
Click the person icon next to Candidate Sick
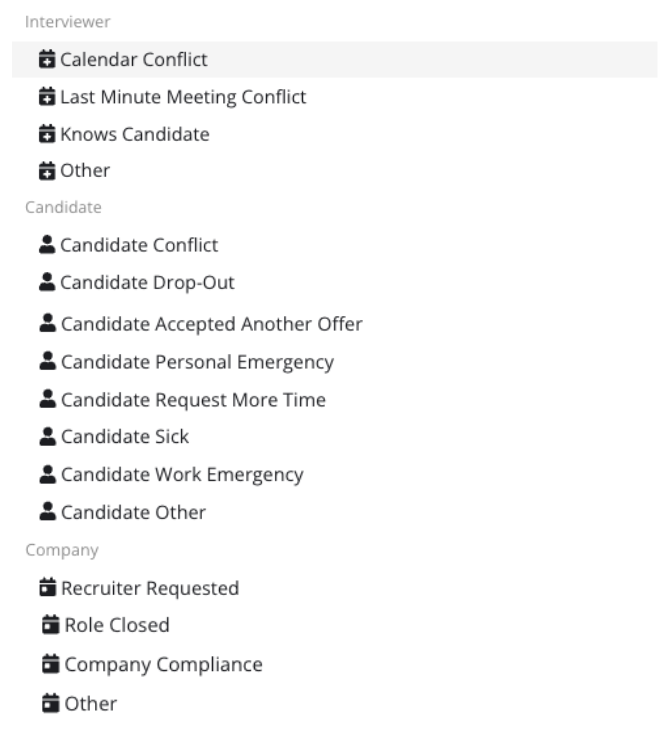47,436
